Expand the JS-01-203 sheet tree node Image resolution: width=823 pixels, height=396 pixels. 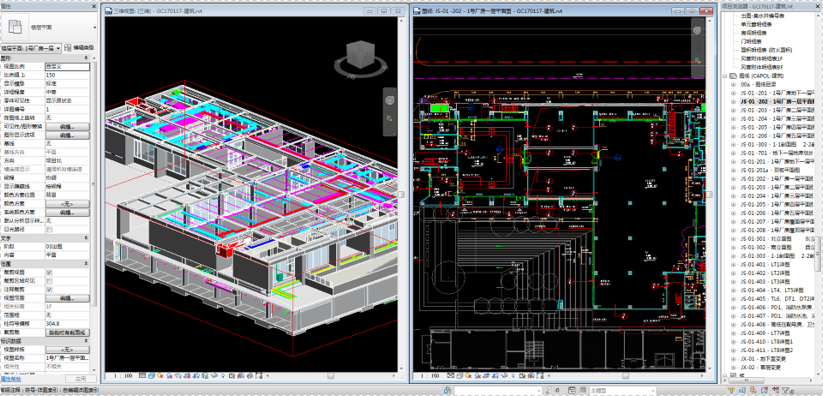click(733, 110)
